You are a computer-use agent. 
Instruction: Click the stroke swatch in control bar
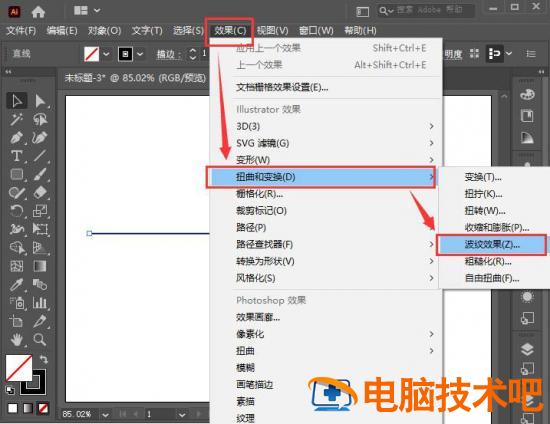click(x=126, y=54)
